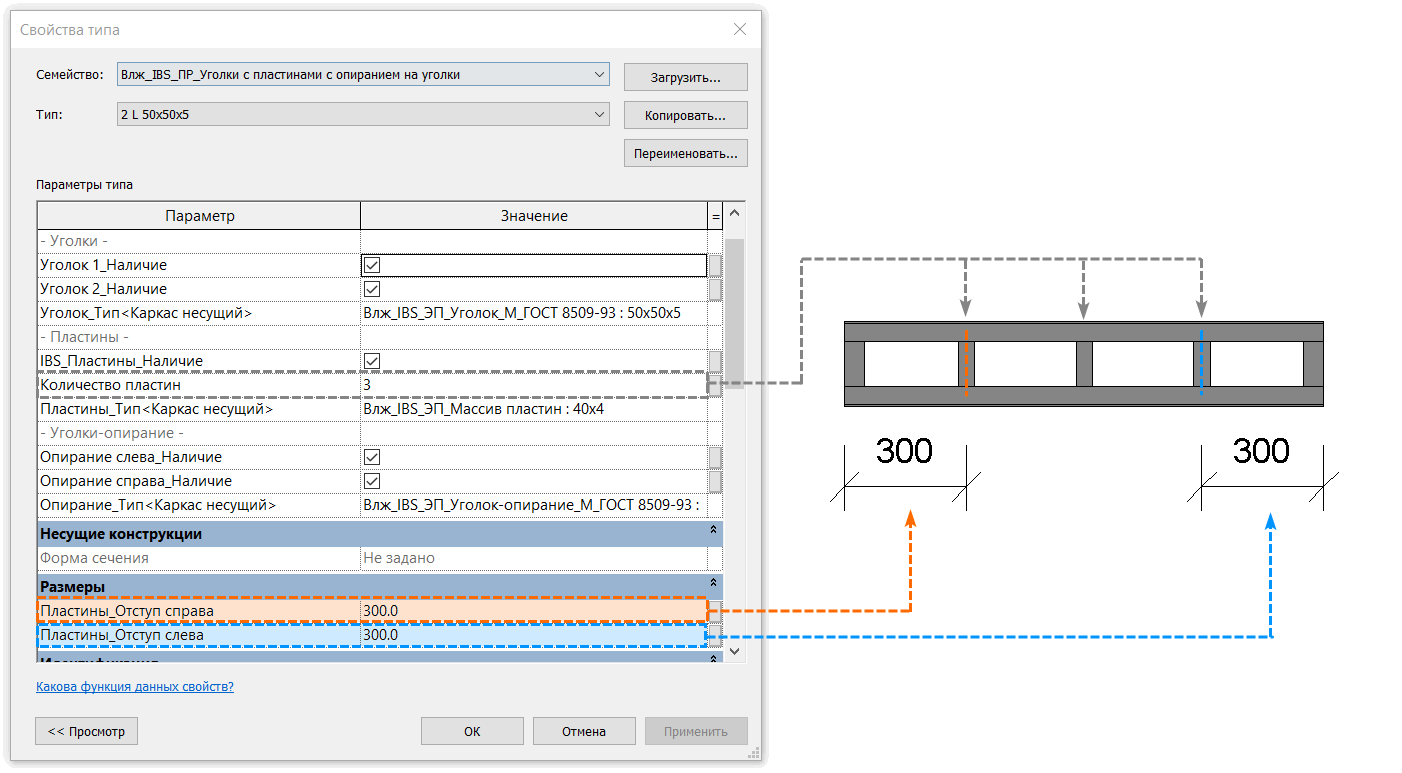The height and width of the screenshot is (773, 1402).
Task: Click the associate-parameter button for Уголок 2_Наличие
Action: 715,289
